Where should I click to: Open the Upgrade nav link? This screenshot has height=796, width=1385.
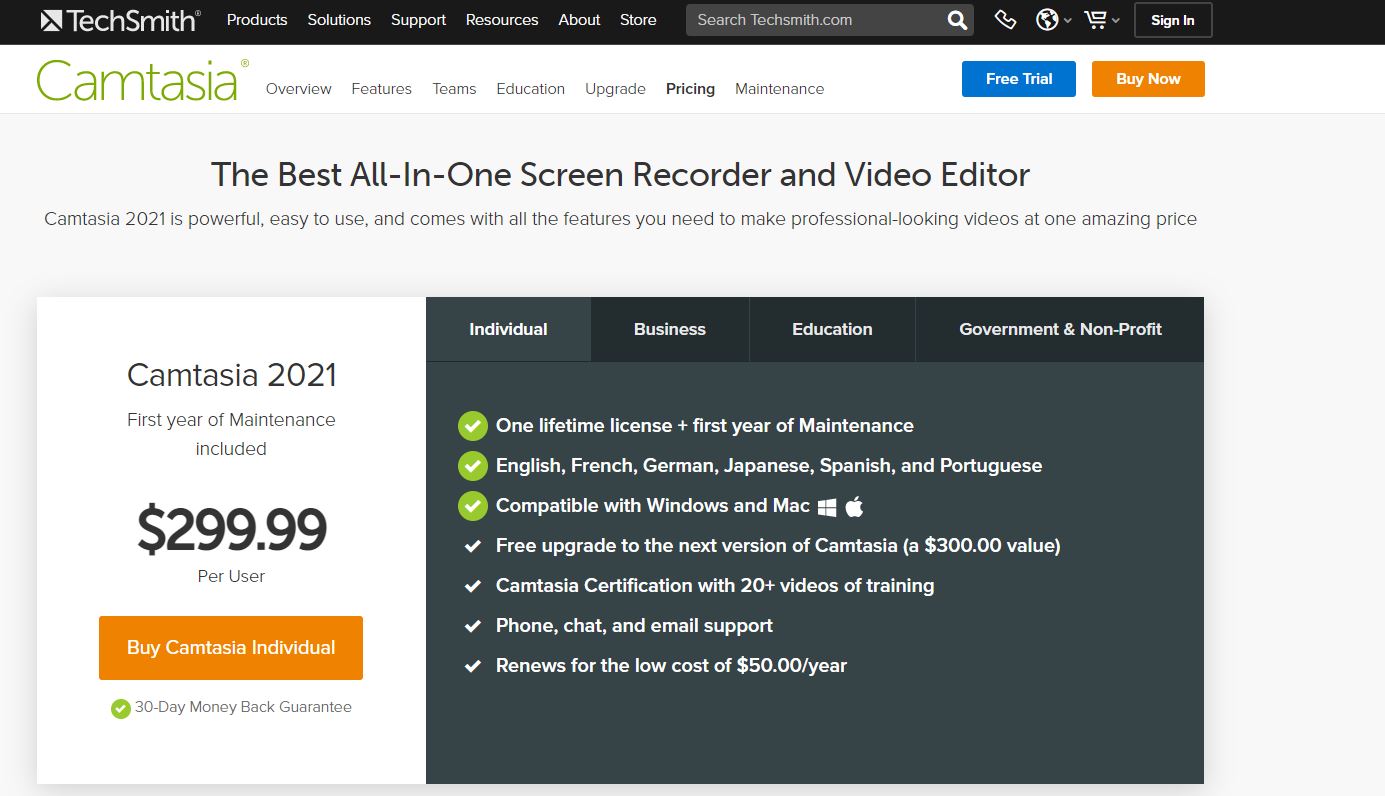click(x=615, y=89)
